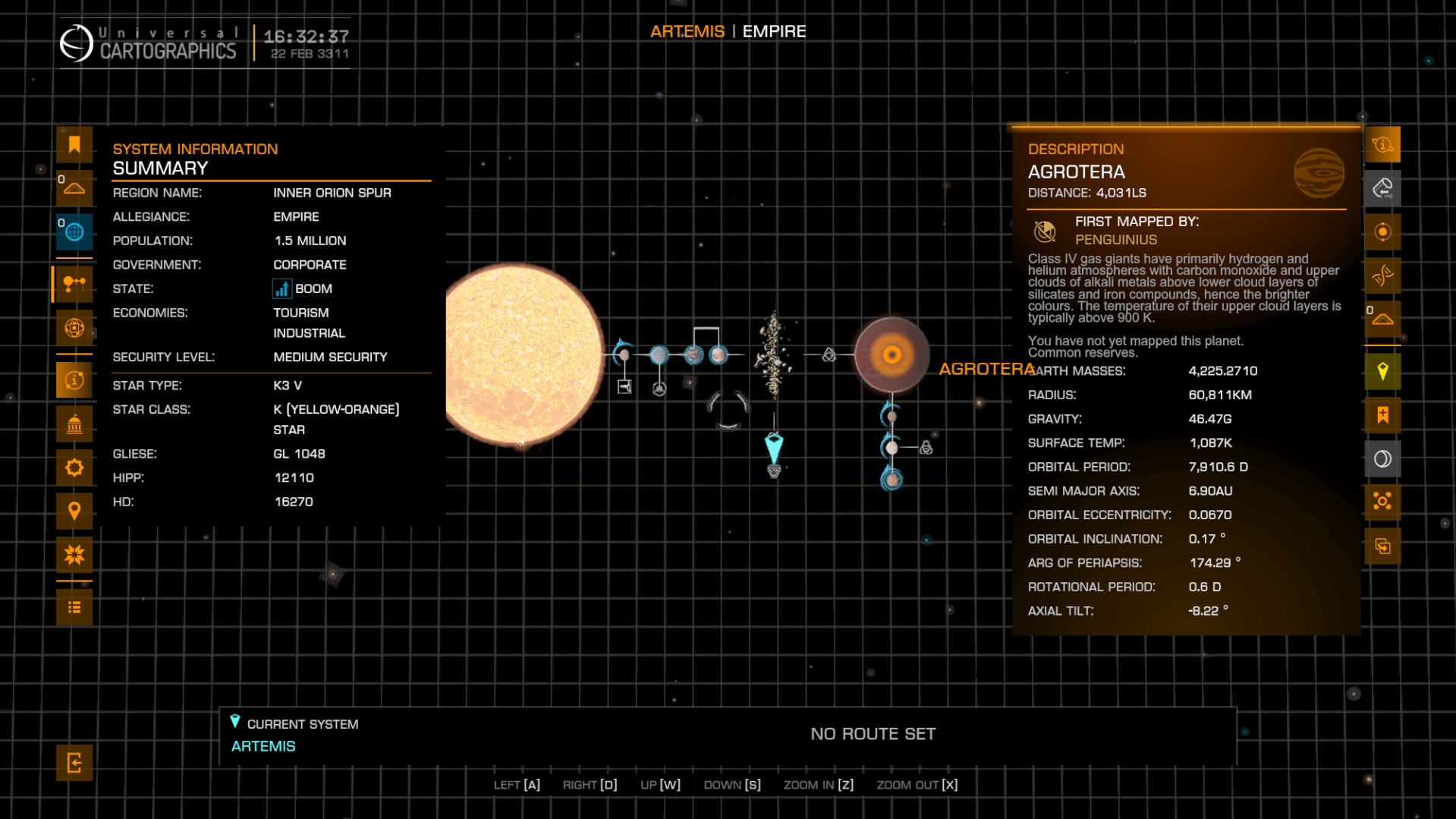
Task: Open the list view icon
Action: click(x=74, y=607)
